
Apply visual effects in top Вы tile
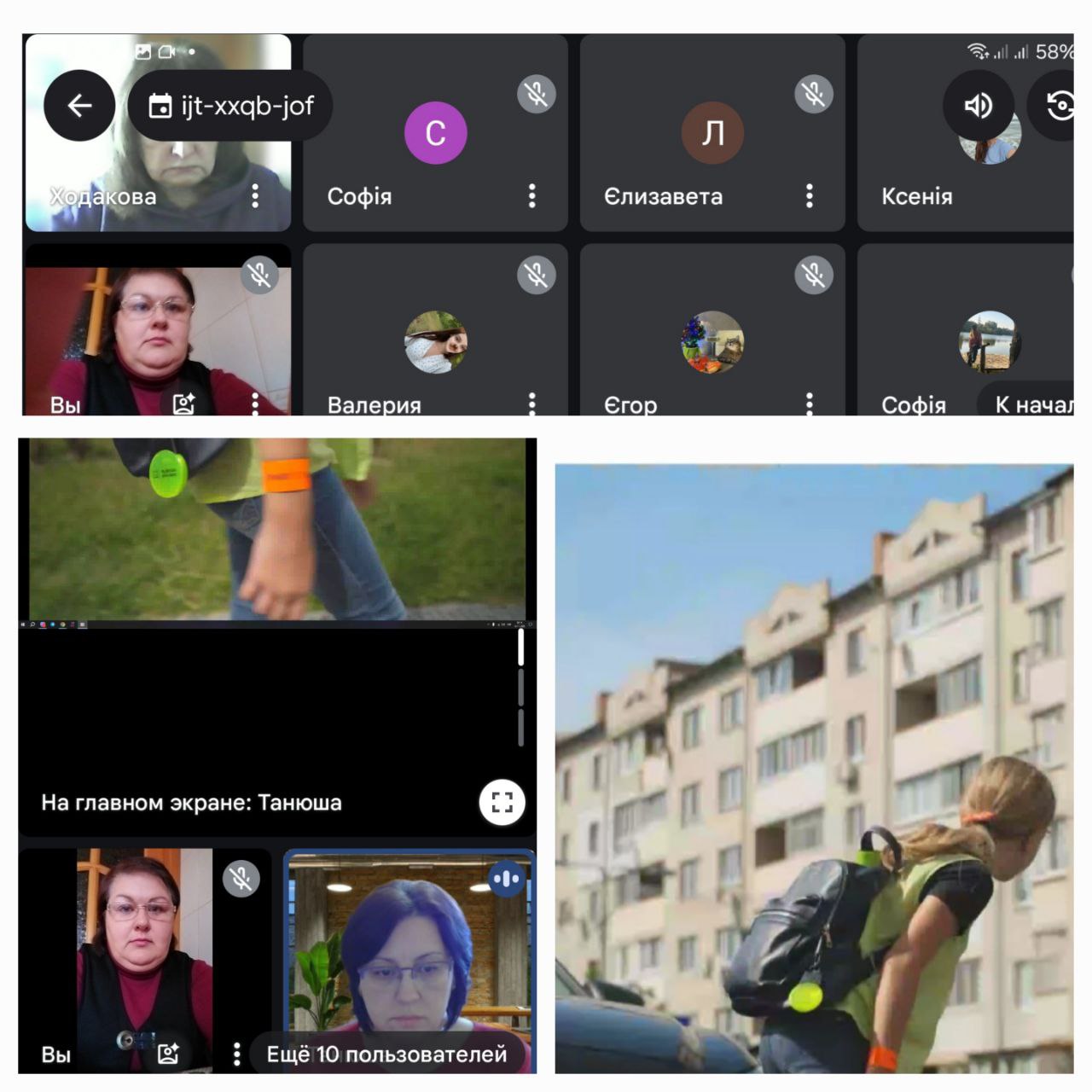tap(184, 404)
